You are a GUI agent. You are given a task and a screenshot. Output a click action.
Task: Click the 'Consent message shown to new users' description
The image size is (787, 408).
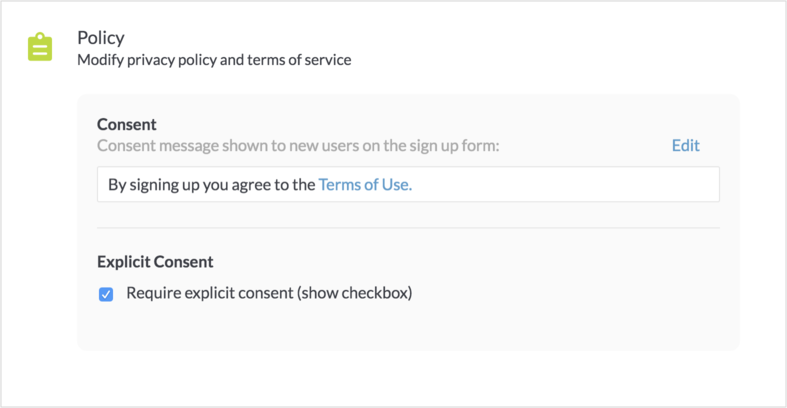(298, 146)
